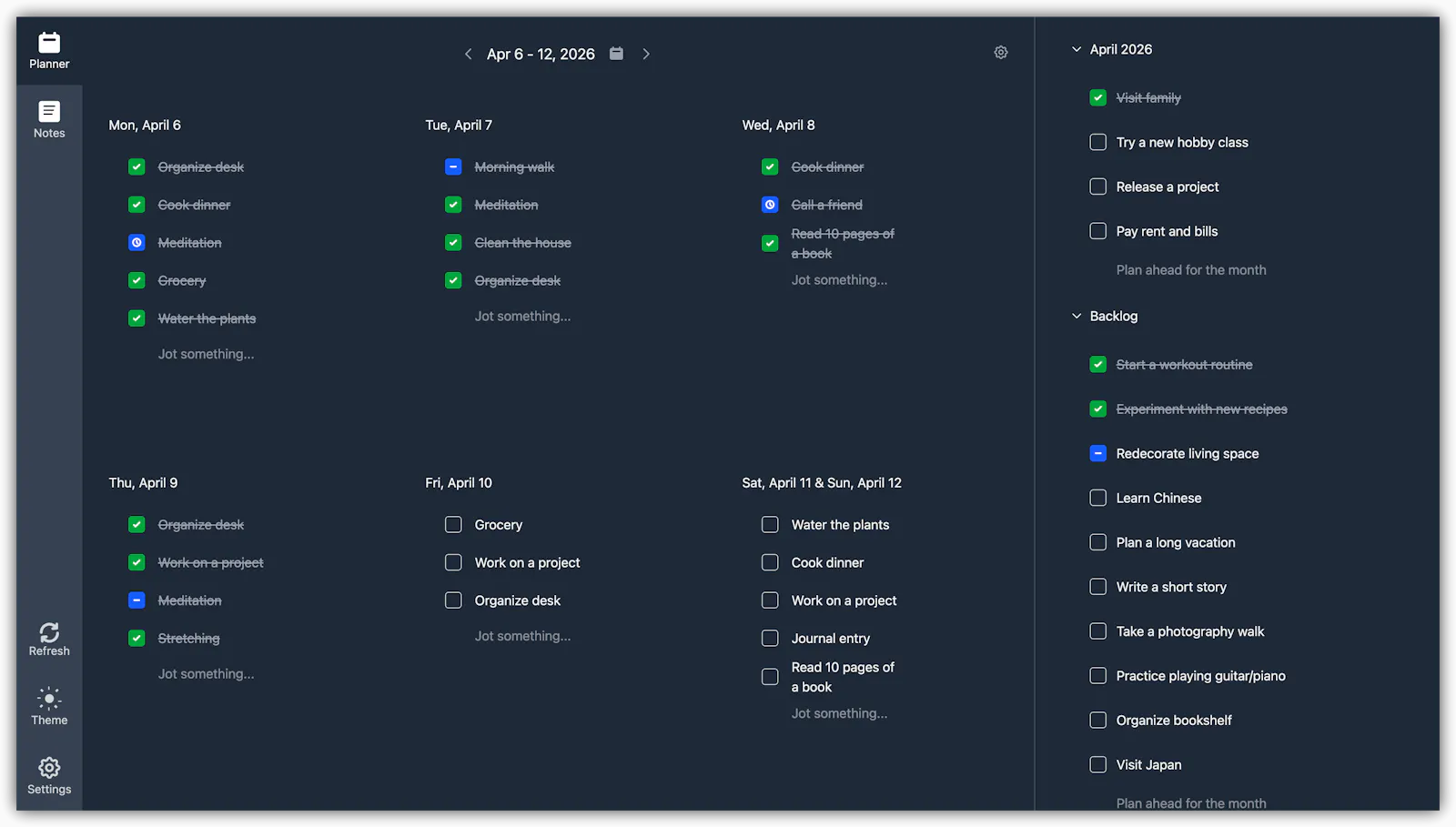This screenshot has height=827, width=1456.
Task: Check weekend Read 10 pages of a book
Action: [770, 677]
